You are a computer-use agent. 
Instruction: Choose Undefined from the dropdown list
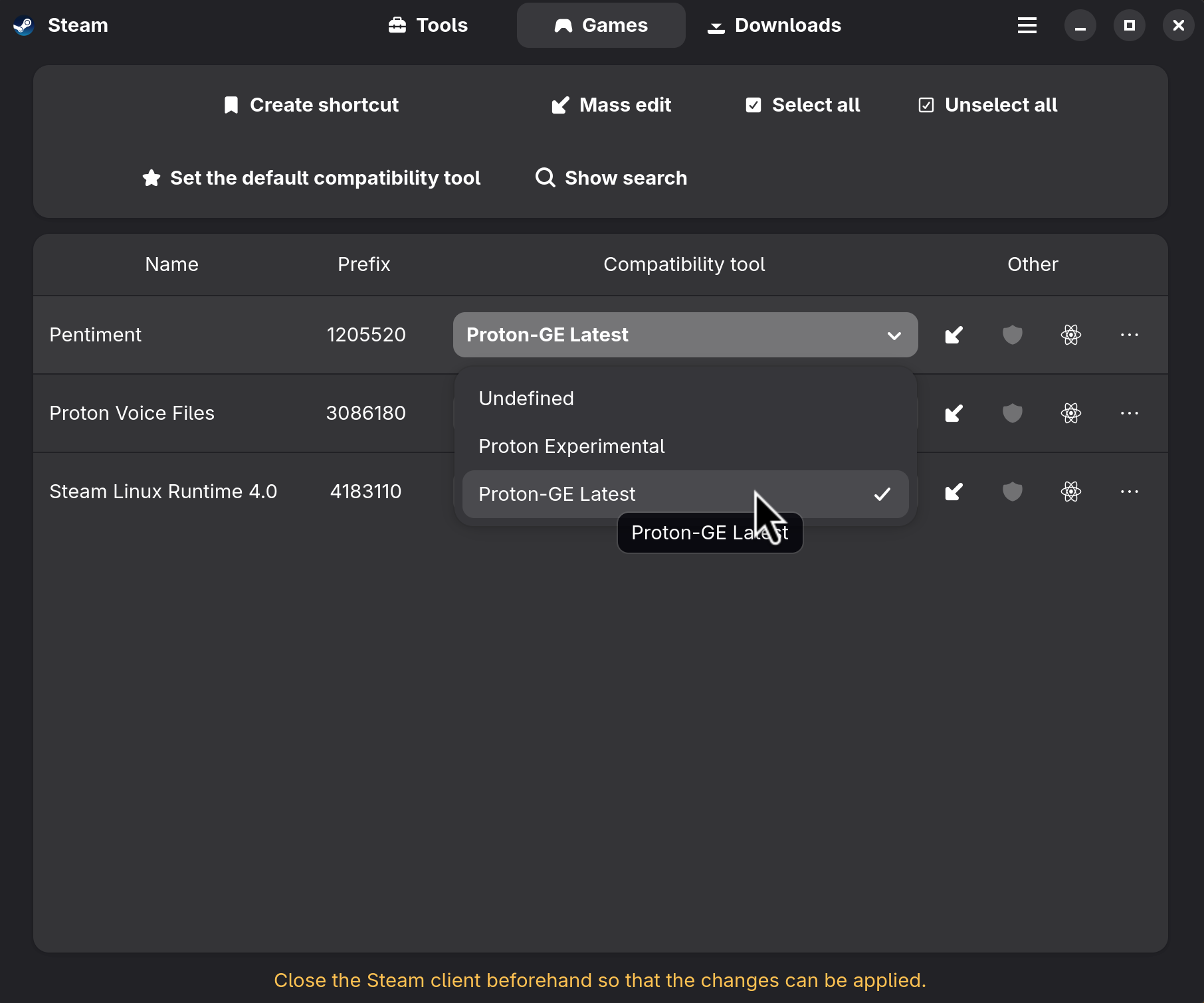[686, 399]
